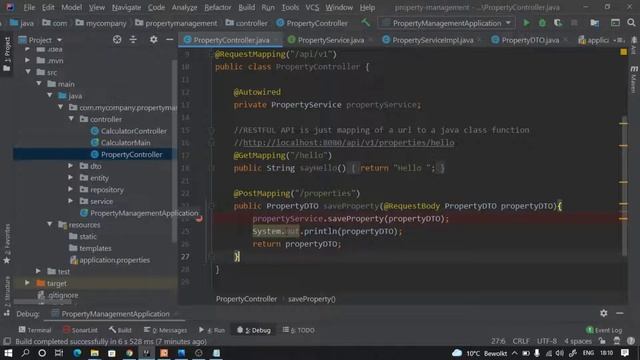Minimize the Debug tool window

(620, 313)
